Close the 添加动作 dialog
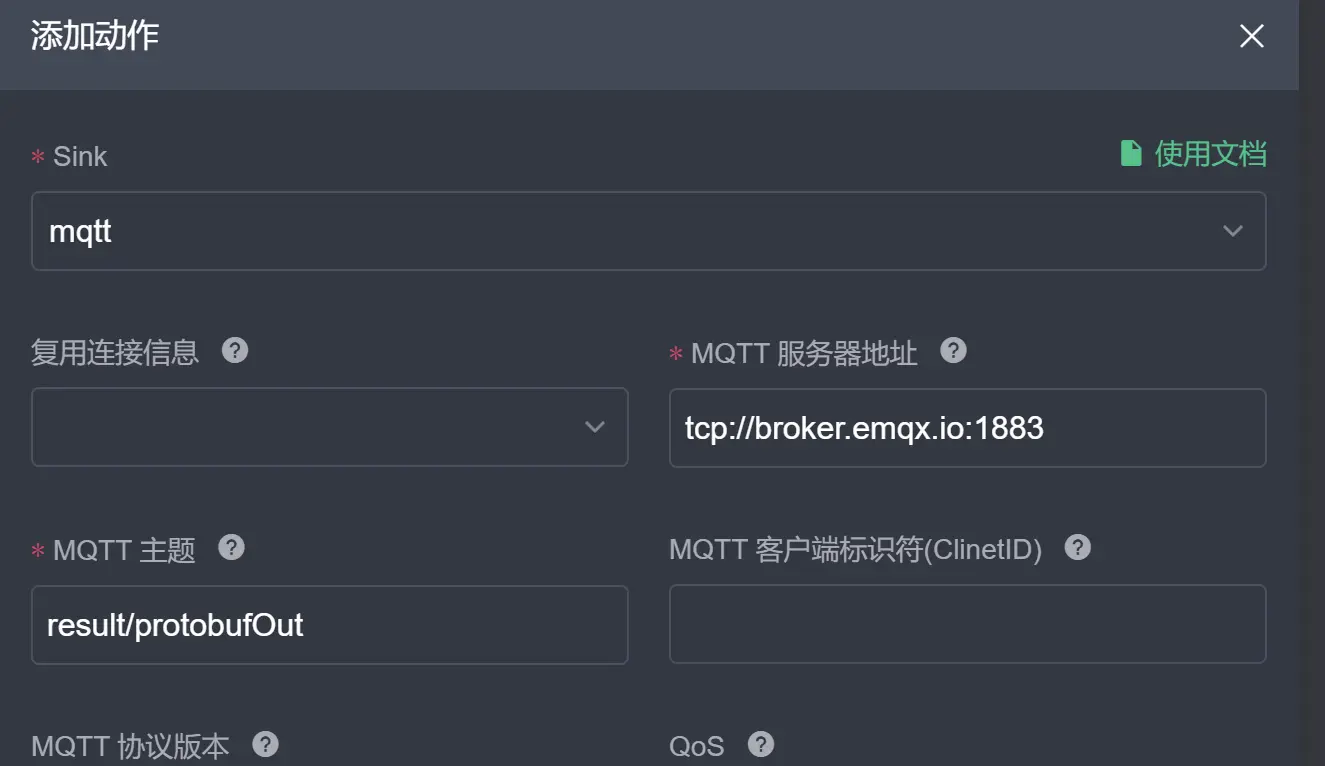Screen dimensions: 1325x766 [x=1251, y=36]
